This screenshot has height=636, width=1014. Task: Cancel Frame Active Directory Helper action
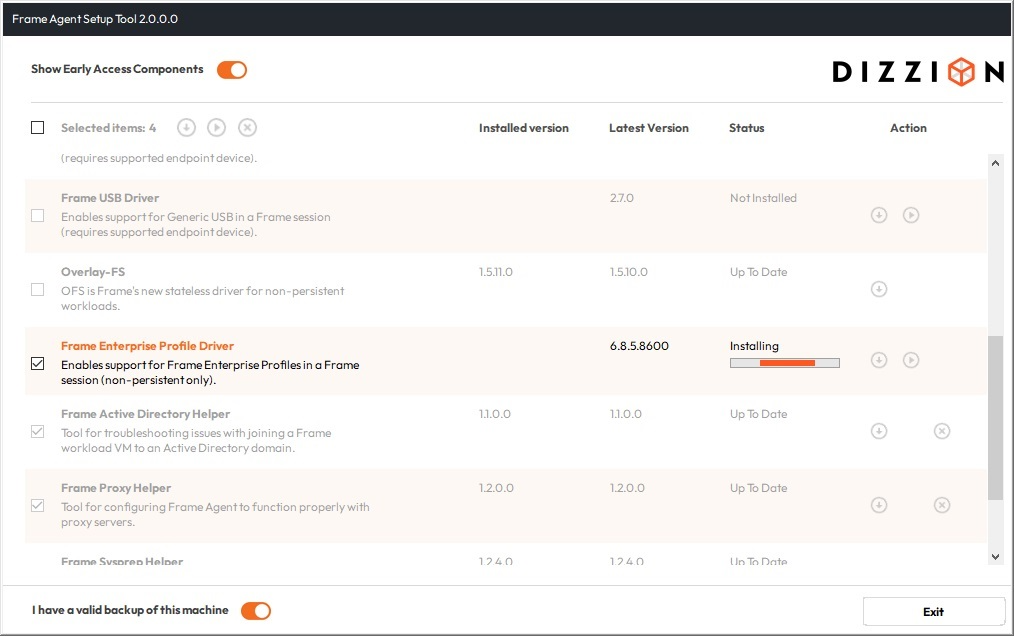(x=942, y=431)
